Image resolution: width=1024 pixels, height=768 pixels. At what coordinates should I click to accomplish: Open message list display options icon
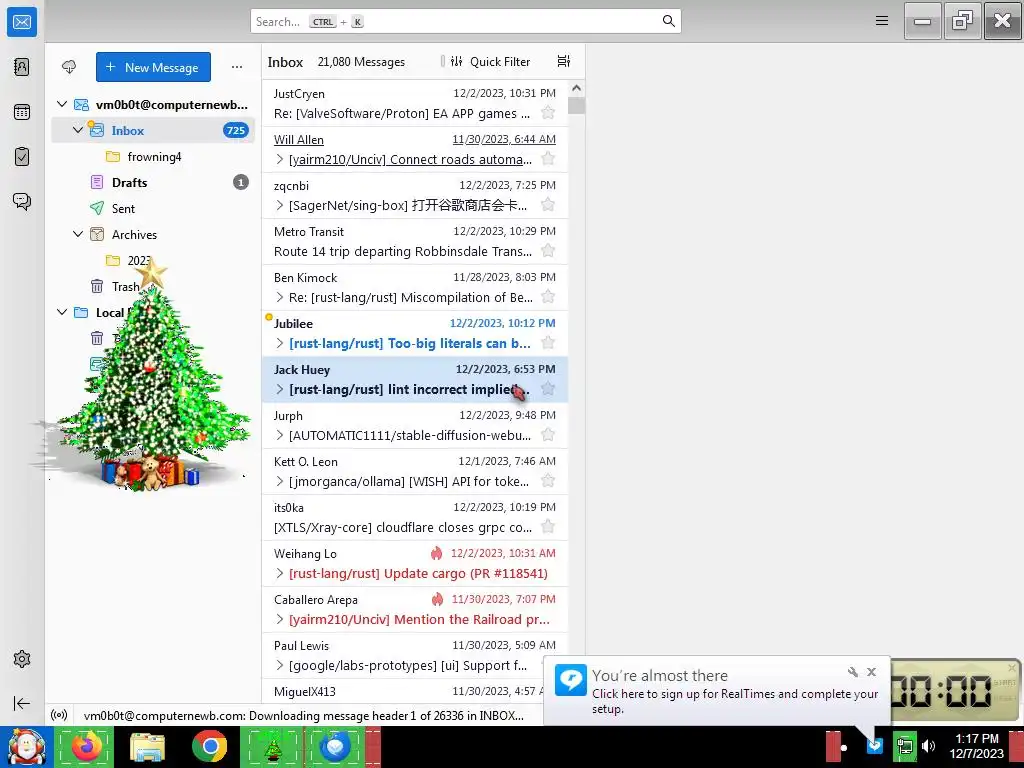point(564,61)
